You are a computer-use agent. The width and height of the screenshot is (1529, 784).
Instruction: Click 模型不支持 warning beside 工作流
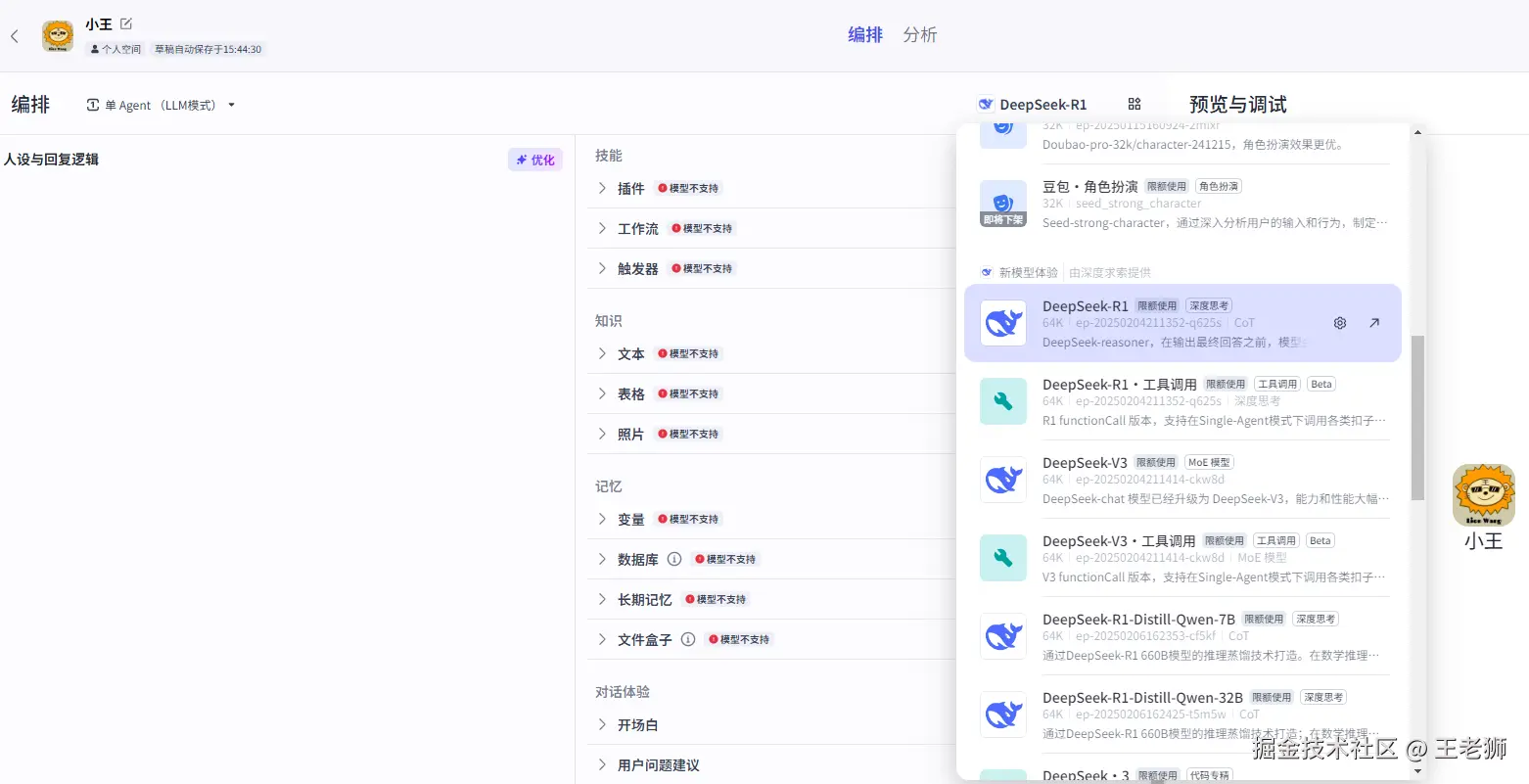click(x=702, y=228)
